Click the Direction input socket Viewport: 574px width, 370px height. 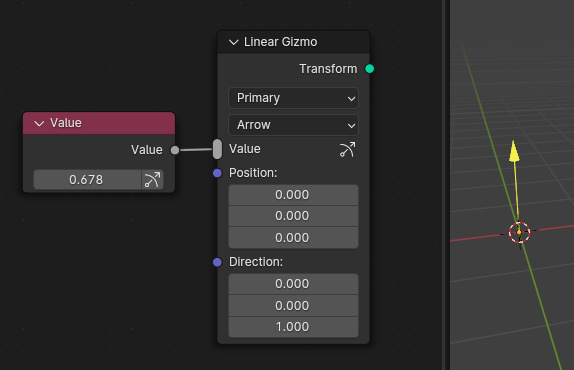tap(217, 262)
